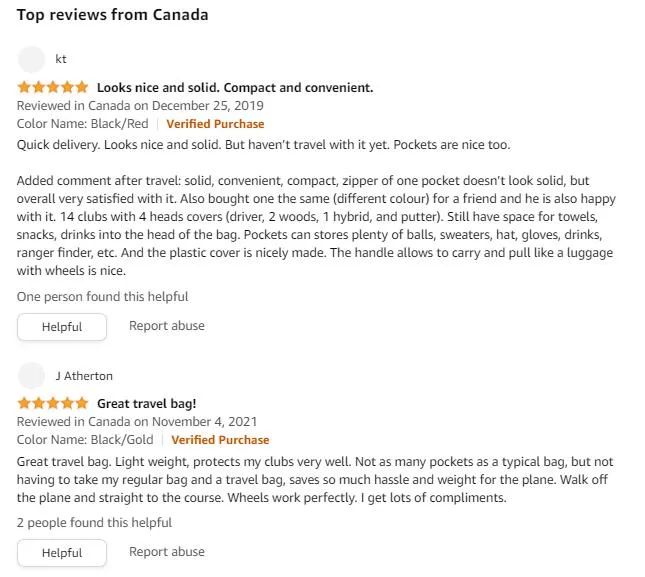The image size is (645, 577).
Task: Click the Top reviews from Canada heading
Action: click(112, 15)
